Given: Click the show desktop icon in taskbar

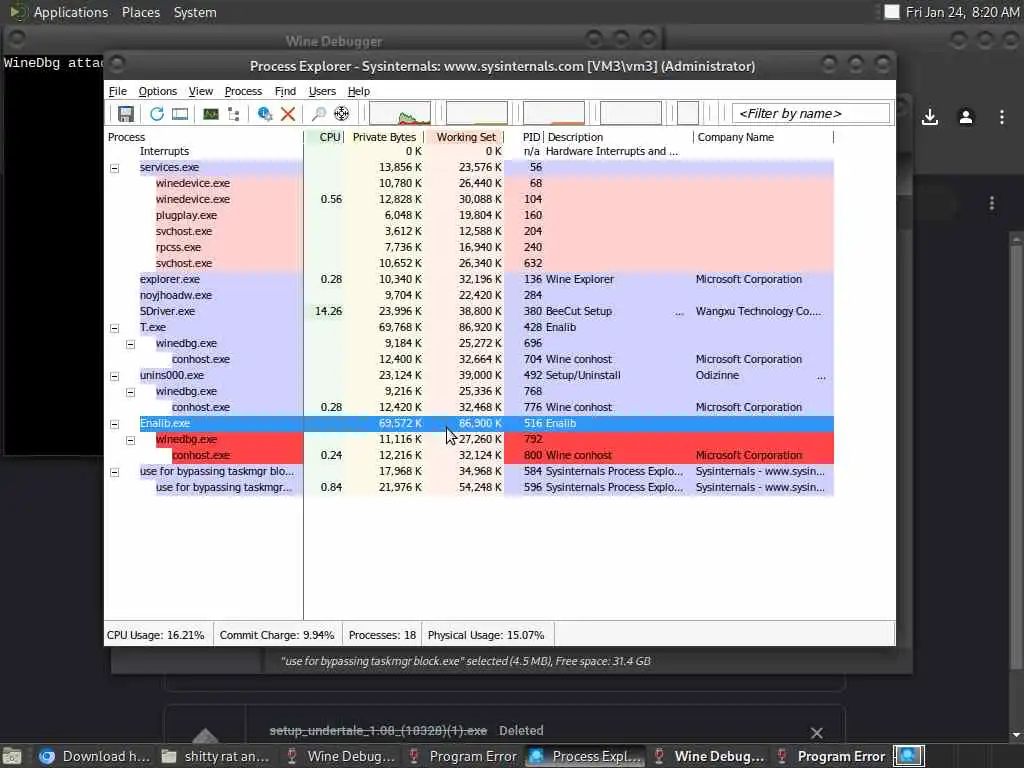Looking at the screenshot, I should 12,756.
